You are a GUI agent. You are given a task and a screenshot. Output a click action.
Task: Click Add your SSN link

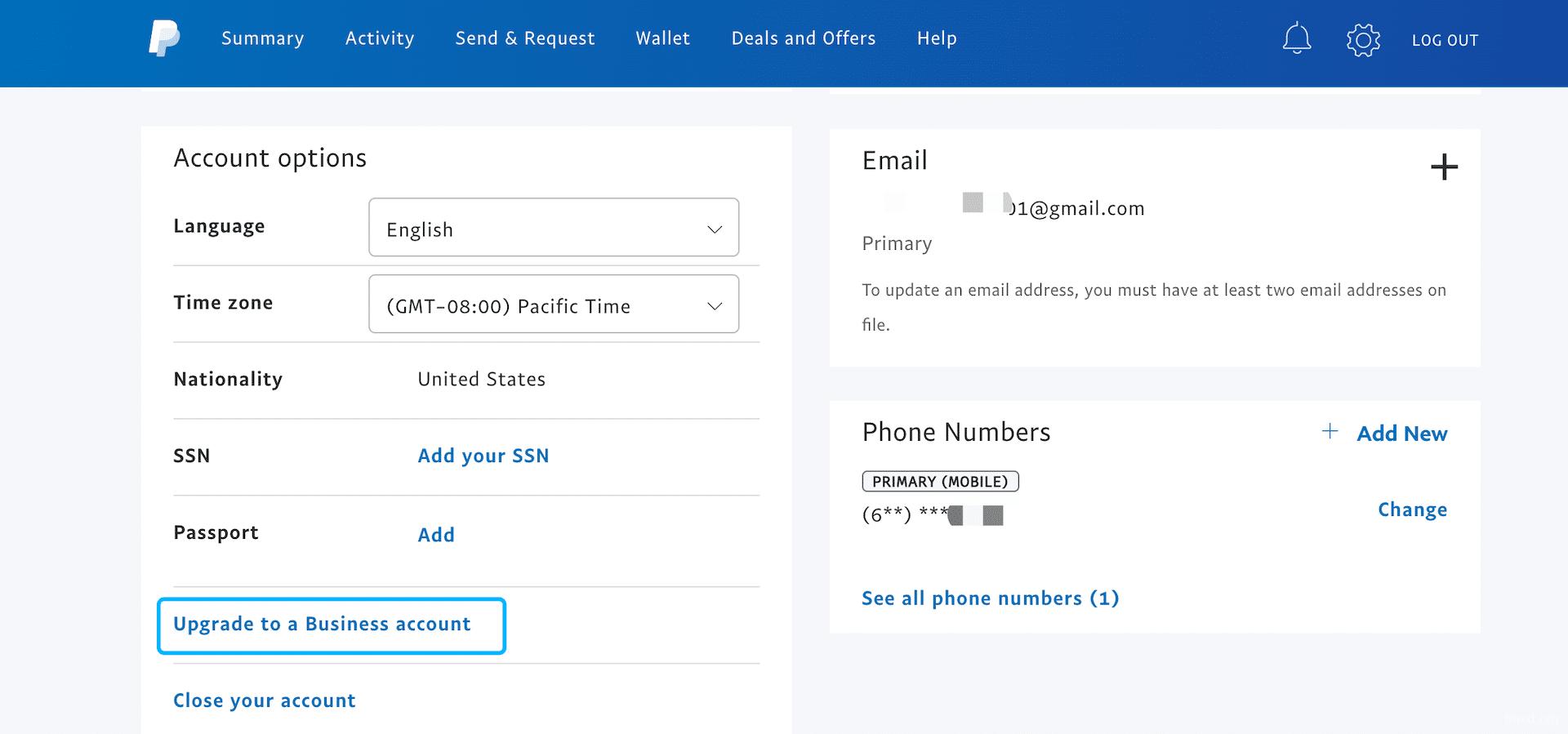483,456
